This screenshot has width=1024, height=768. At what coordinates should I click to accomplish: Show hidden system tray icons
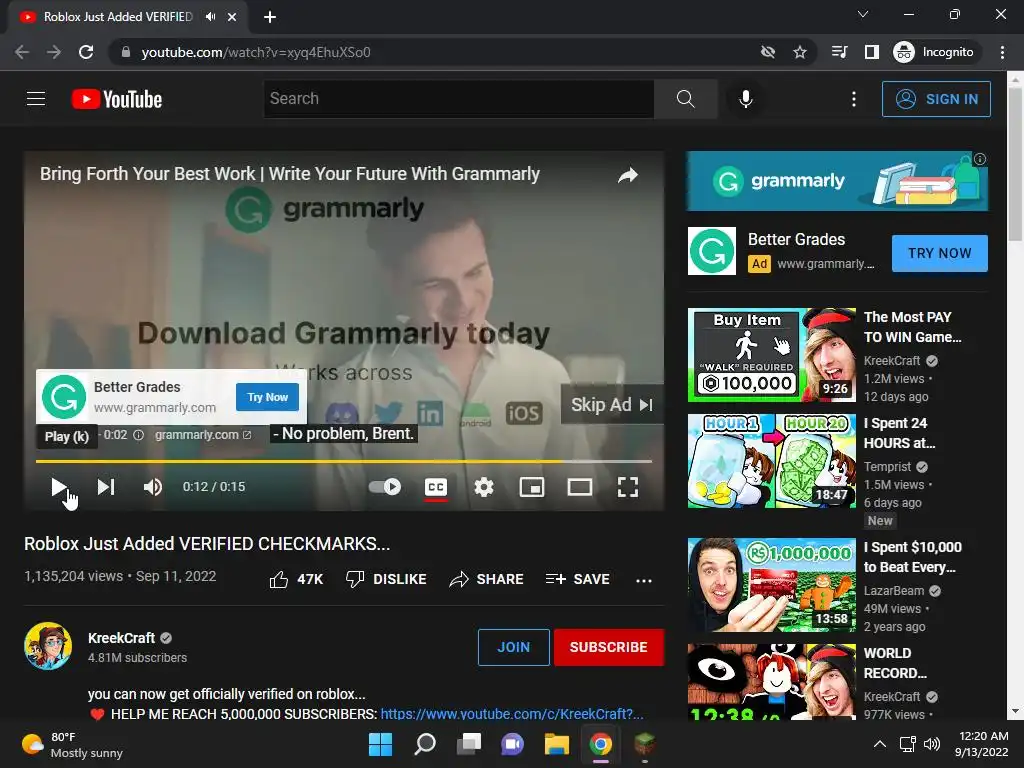tap(880, 744)
